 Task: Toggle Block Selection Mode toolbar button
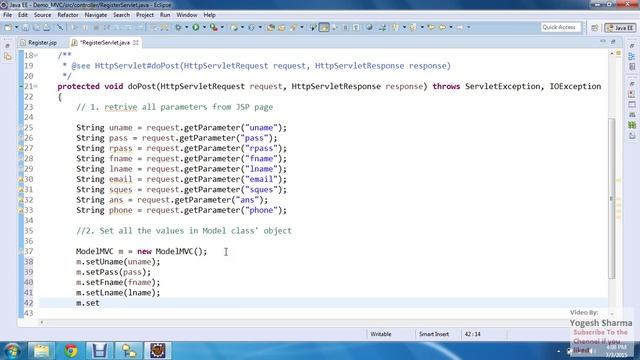pos(345,27)
